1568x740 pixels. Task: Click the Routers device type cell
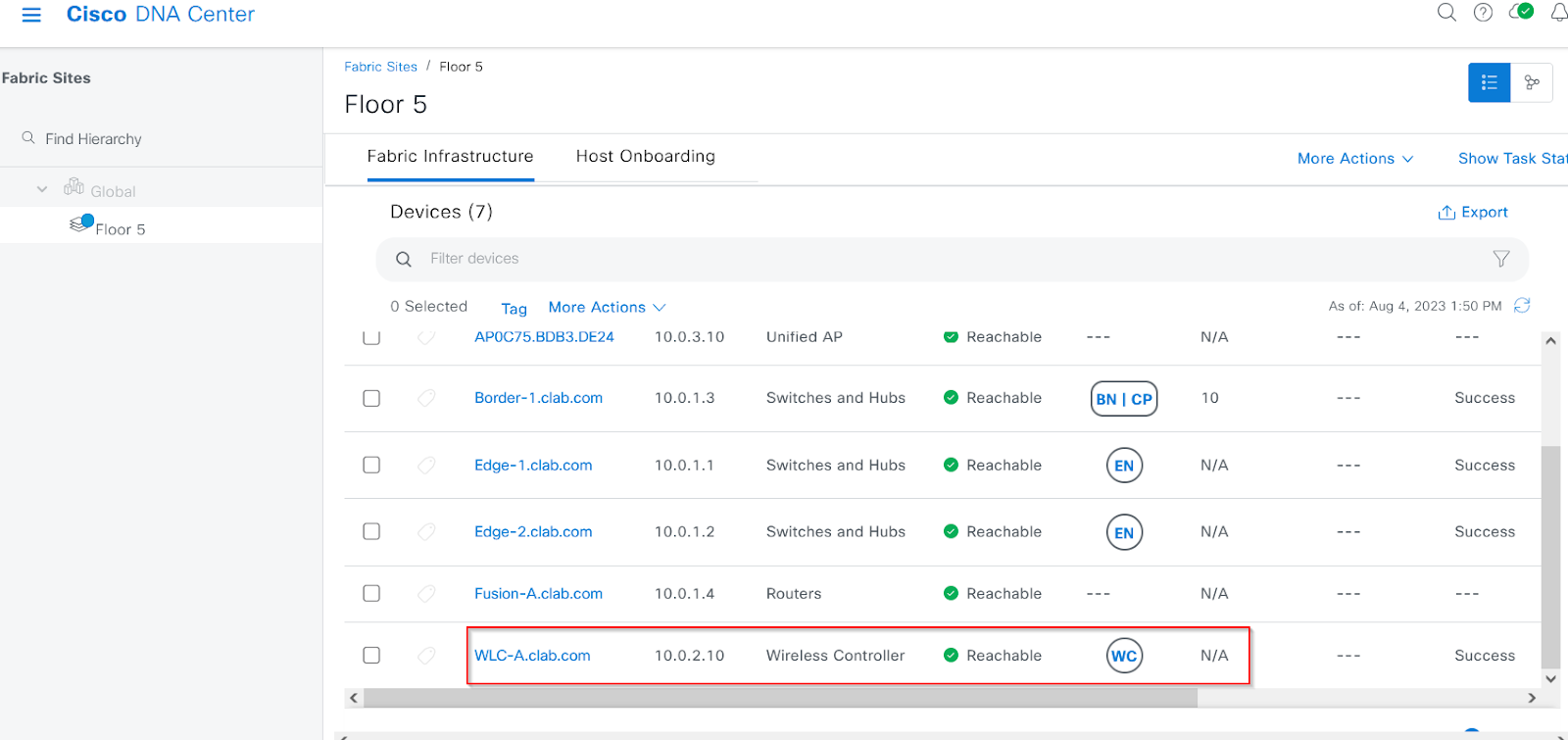click(x=794, y=594)
